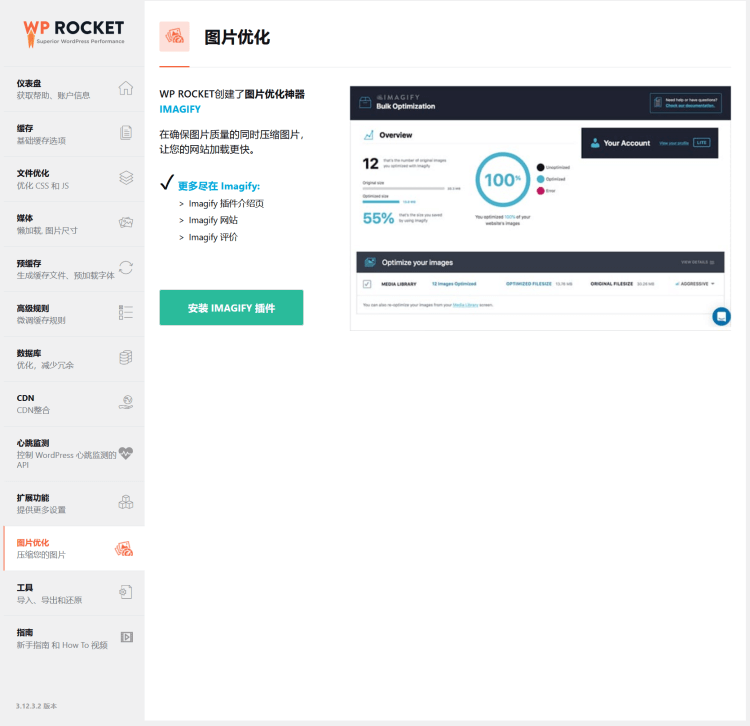Screen dimensions: 750x726
Task: Click the Imagify Bulk Optimization box icon
Action: [x=365, y=102]
